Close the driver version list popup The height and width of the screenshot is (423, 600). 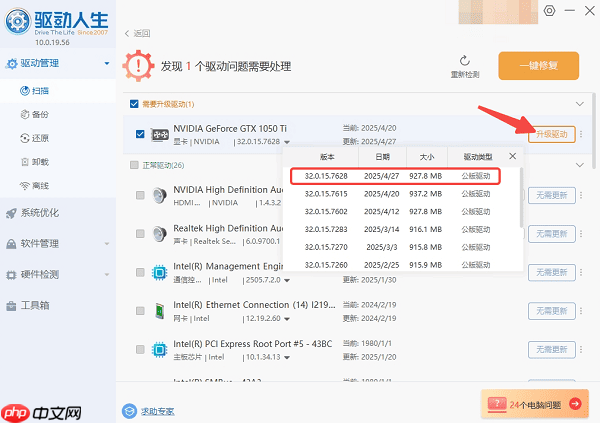(512, 156)
